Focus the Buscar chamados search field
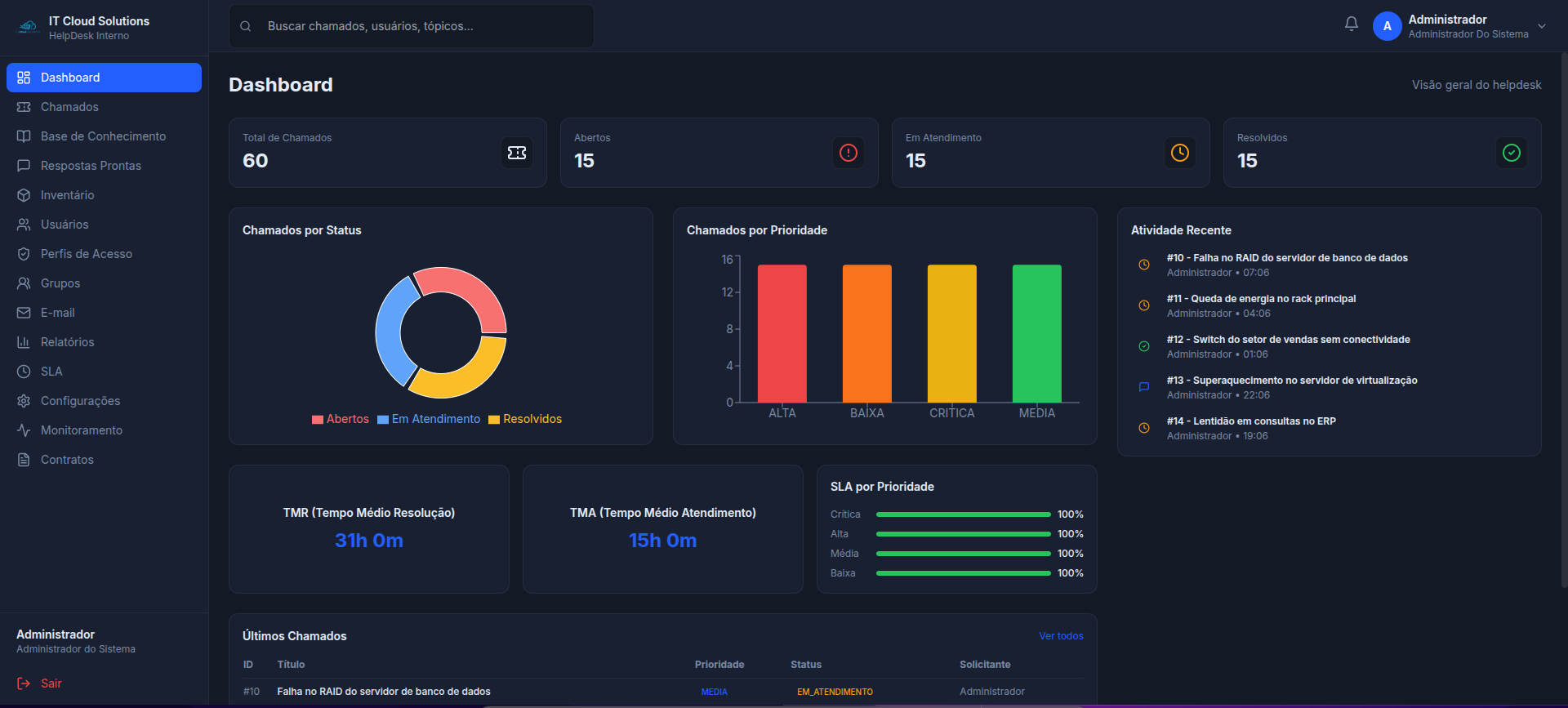Image resolution: width=1568 pixels, height=708 pixels. click(x=412, y=26)
